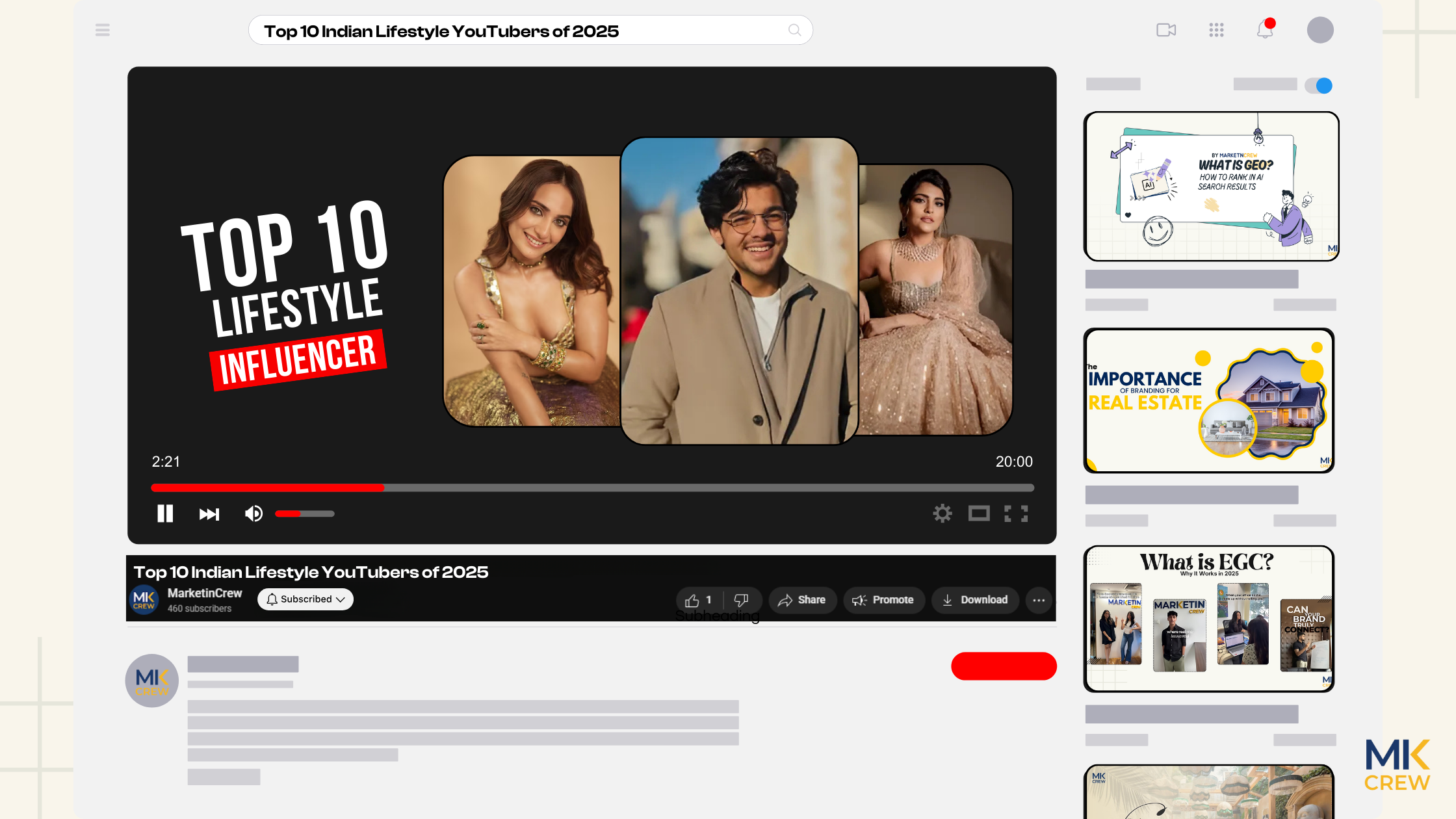Skip to next video
1456x819 pixels.
pos(209,514)
